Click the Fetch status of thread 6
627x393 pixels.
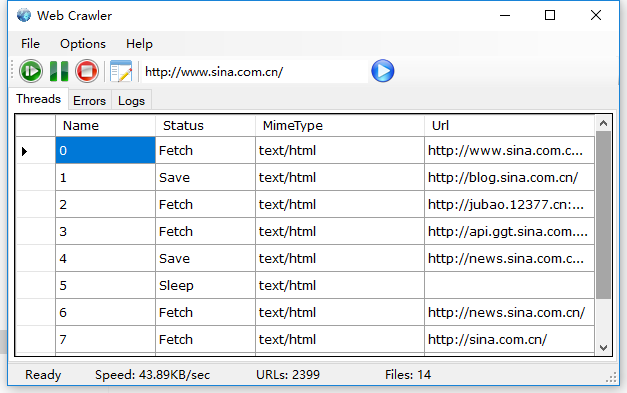click(205, 312)
